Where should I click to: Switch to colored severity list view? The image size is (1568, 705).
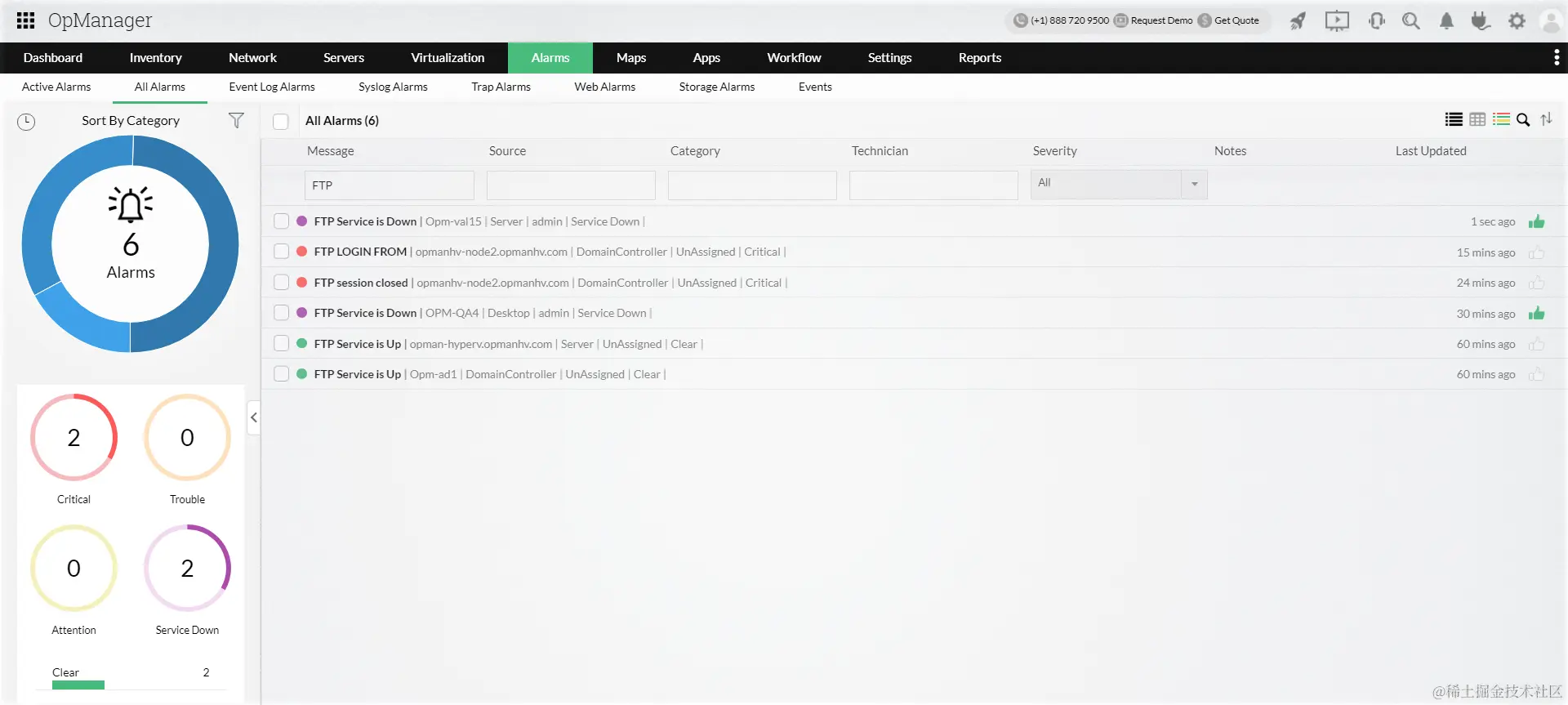1501,119
